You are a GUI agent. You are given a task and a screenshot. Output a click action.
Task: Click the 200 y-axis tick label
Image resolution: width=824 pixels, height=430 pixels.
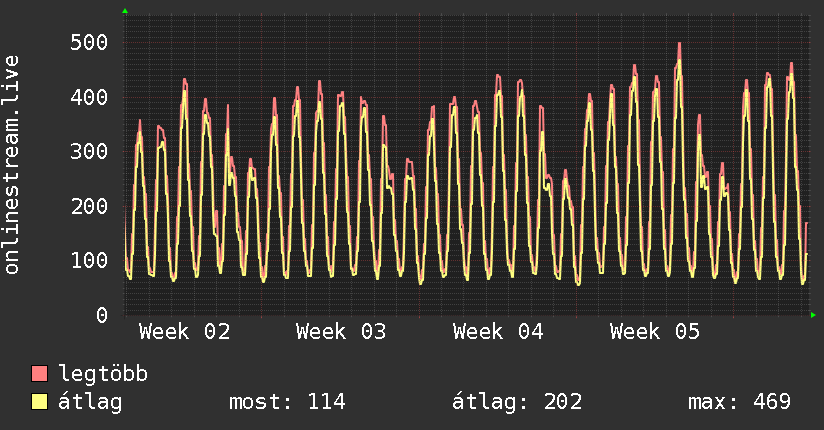click(89, 206)
